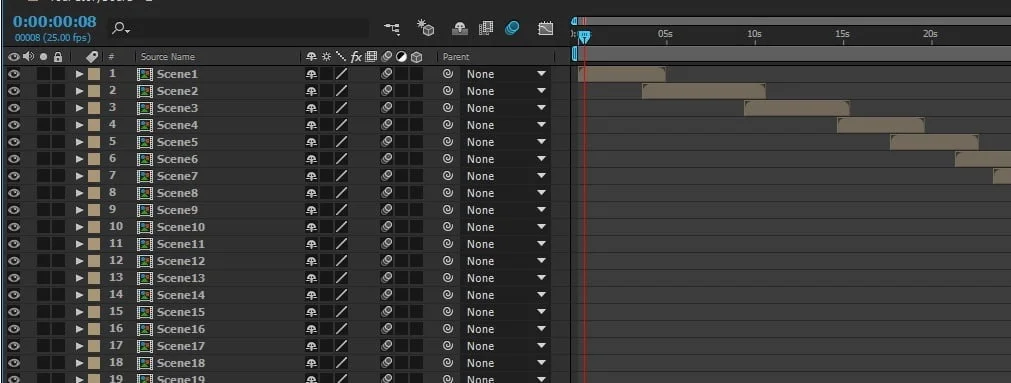The width and height of the screenshot is (1011, 383).
Task: Toggle visibility of Scene14 layer
Action: (14, 295)
